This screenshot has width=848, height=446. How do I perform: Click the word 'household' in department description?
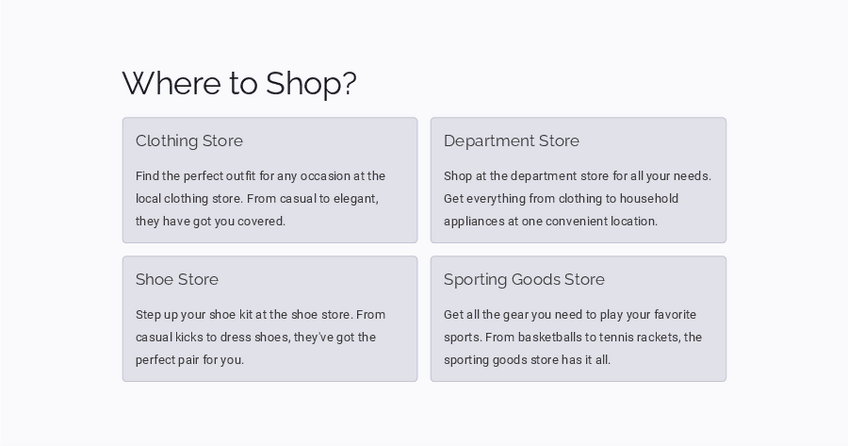coord(649,199)
